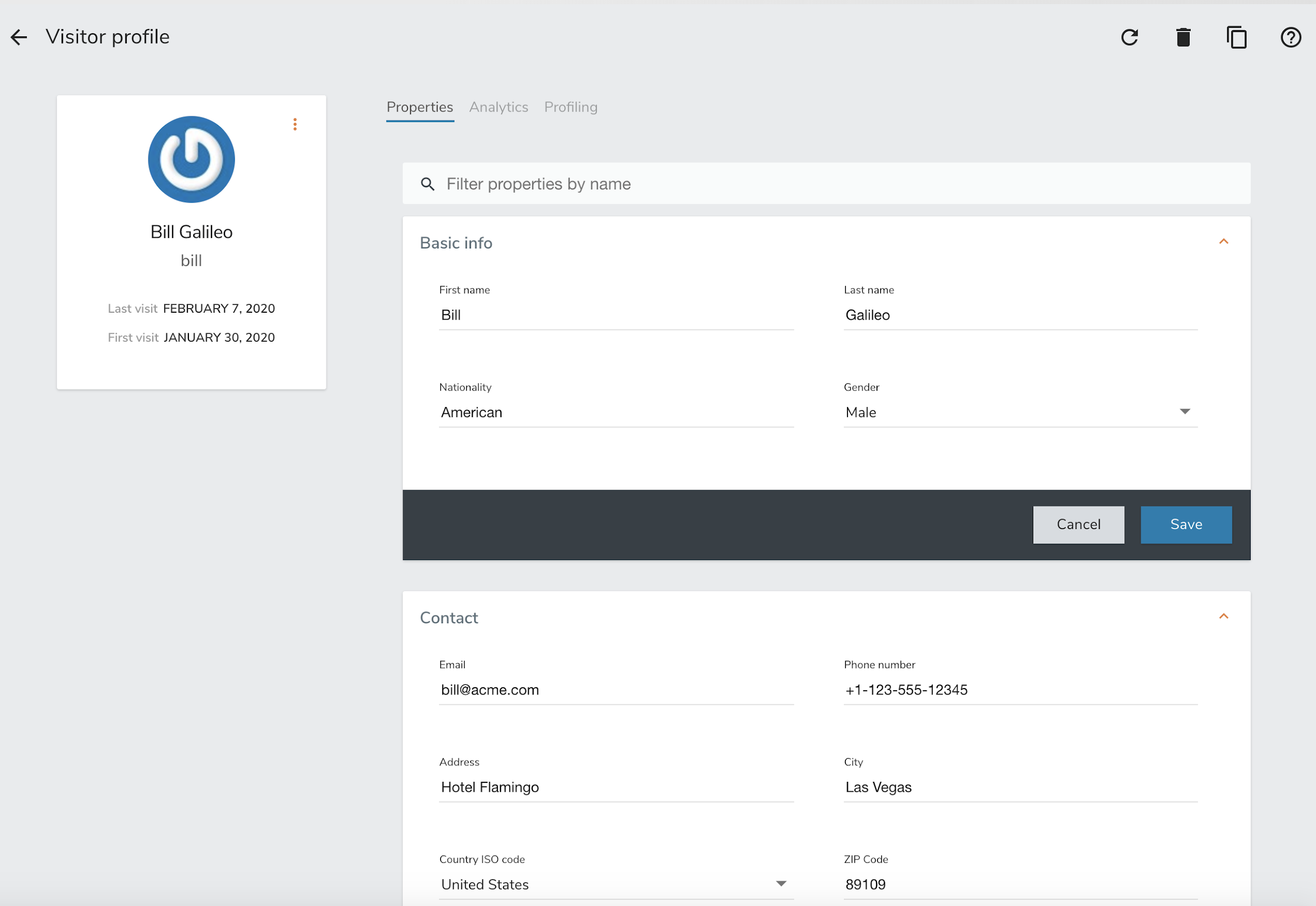Screen dimensions: 1316x906
Task: Open the three-dot menu on profile card
Action: pyautogui.click(x=295, y=124)
